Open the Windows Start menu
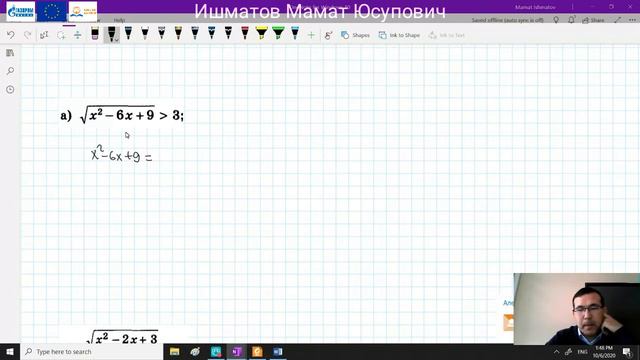Screen dimensions: 640x360 pyautogui.click(x=10, y=351)
